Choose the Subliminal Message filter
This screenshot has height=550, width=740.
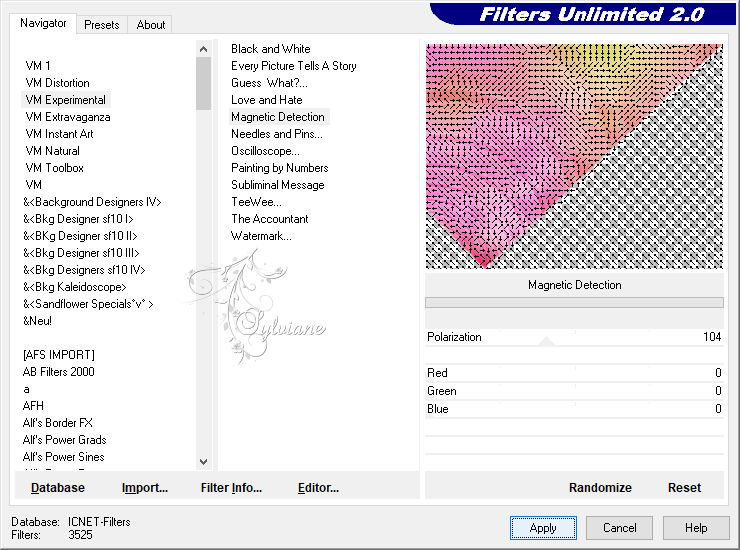[x=278, y=185]
